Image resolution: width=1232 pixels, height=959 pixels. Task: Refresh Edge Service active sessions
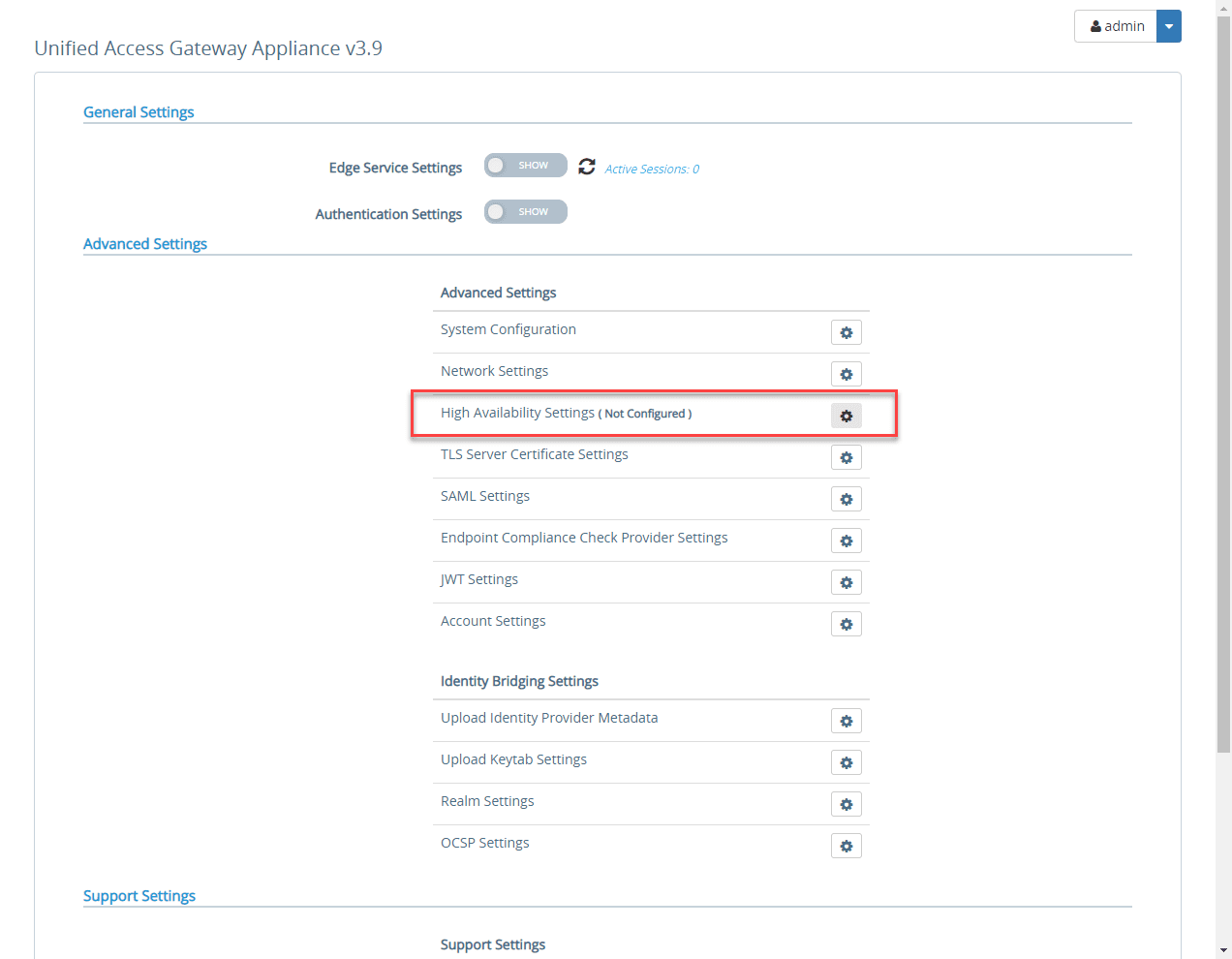[587, 167]
